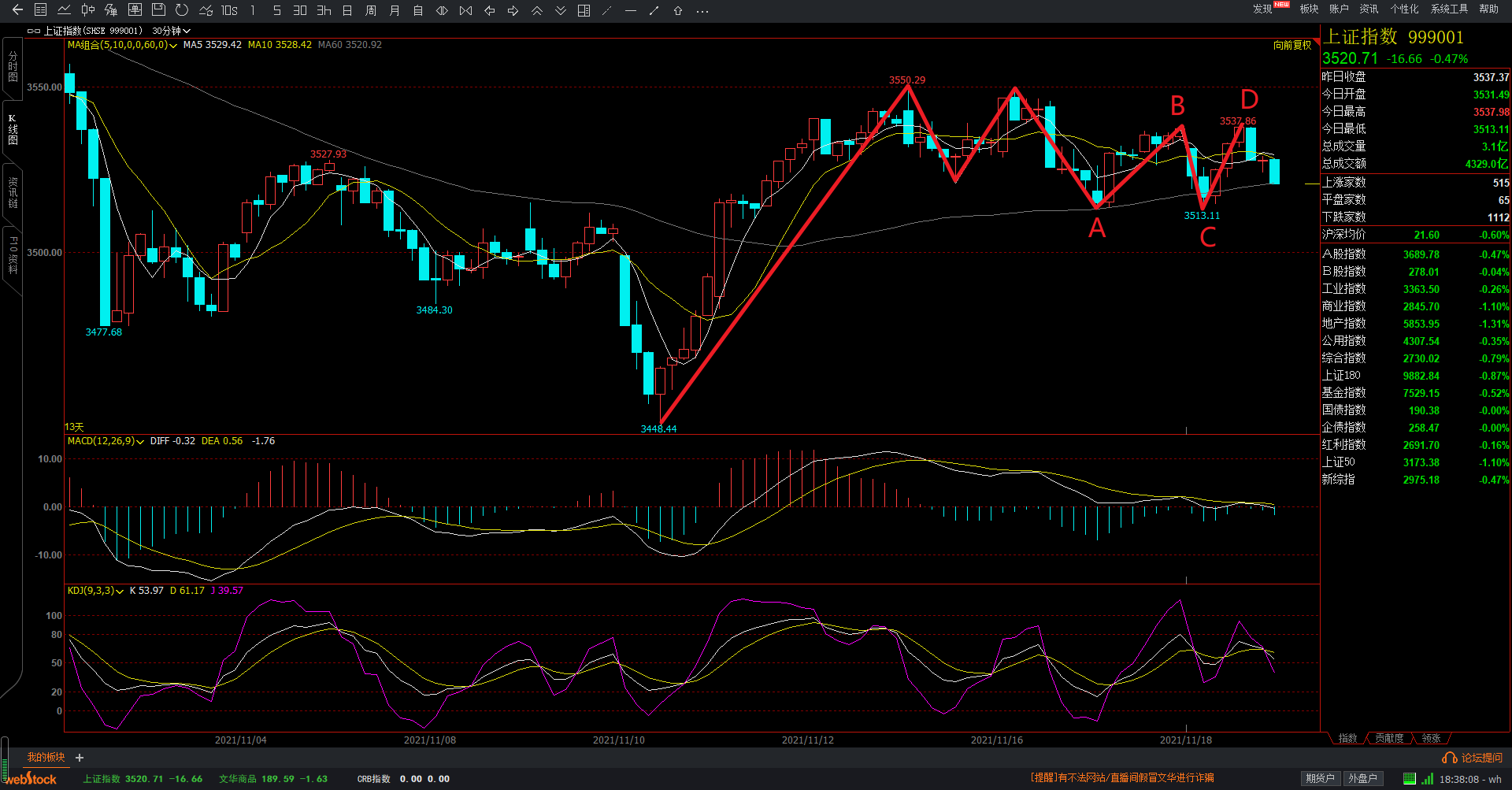This screenshot has height=790, width=1512.
Task: Click the refresh circular arrow icon
Action: pyautogui.click(x=182, y=10)
